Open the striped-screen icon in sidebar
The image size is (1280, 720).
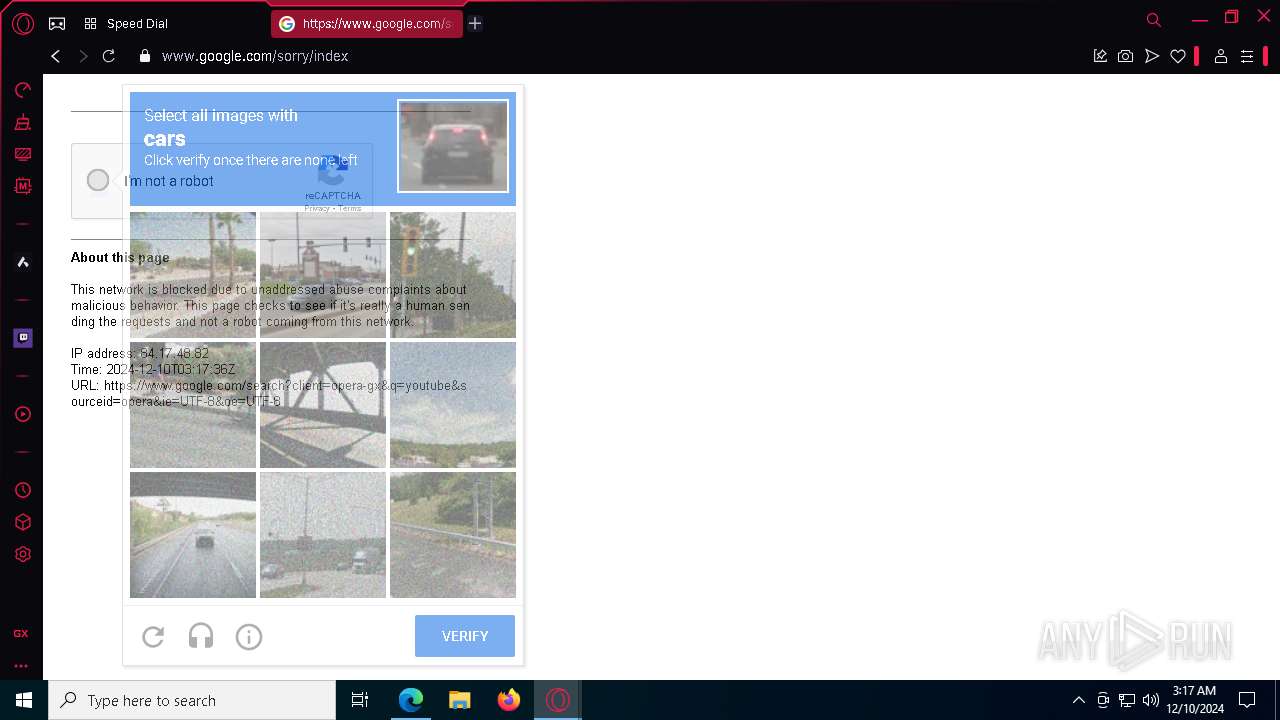coord(22,154)
